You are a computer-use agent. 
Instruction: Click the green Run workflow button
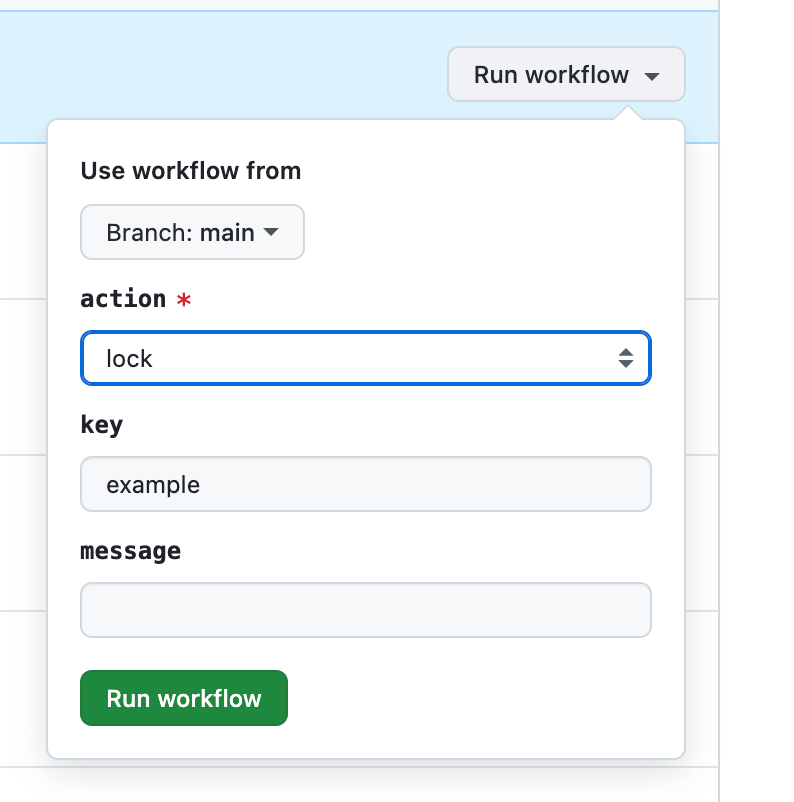(184, 698)
